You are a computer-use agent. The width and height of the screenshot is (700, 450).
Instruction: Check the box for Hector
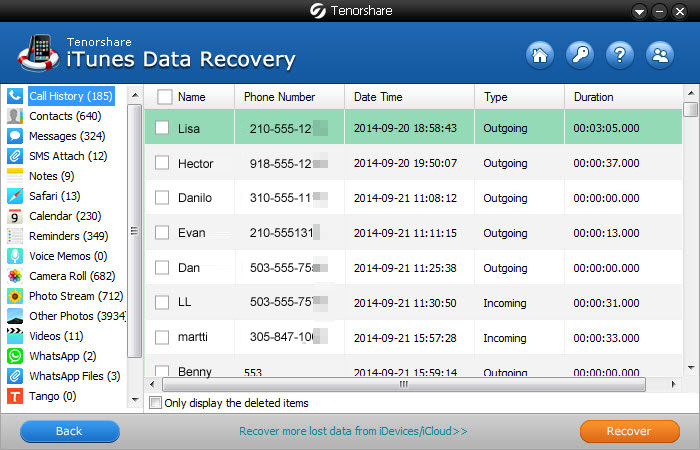click(x=162, y=163)
